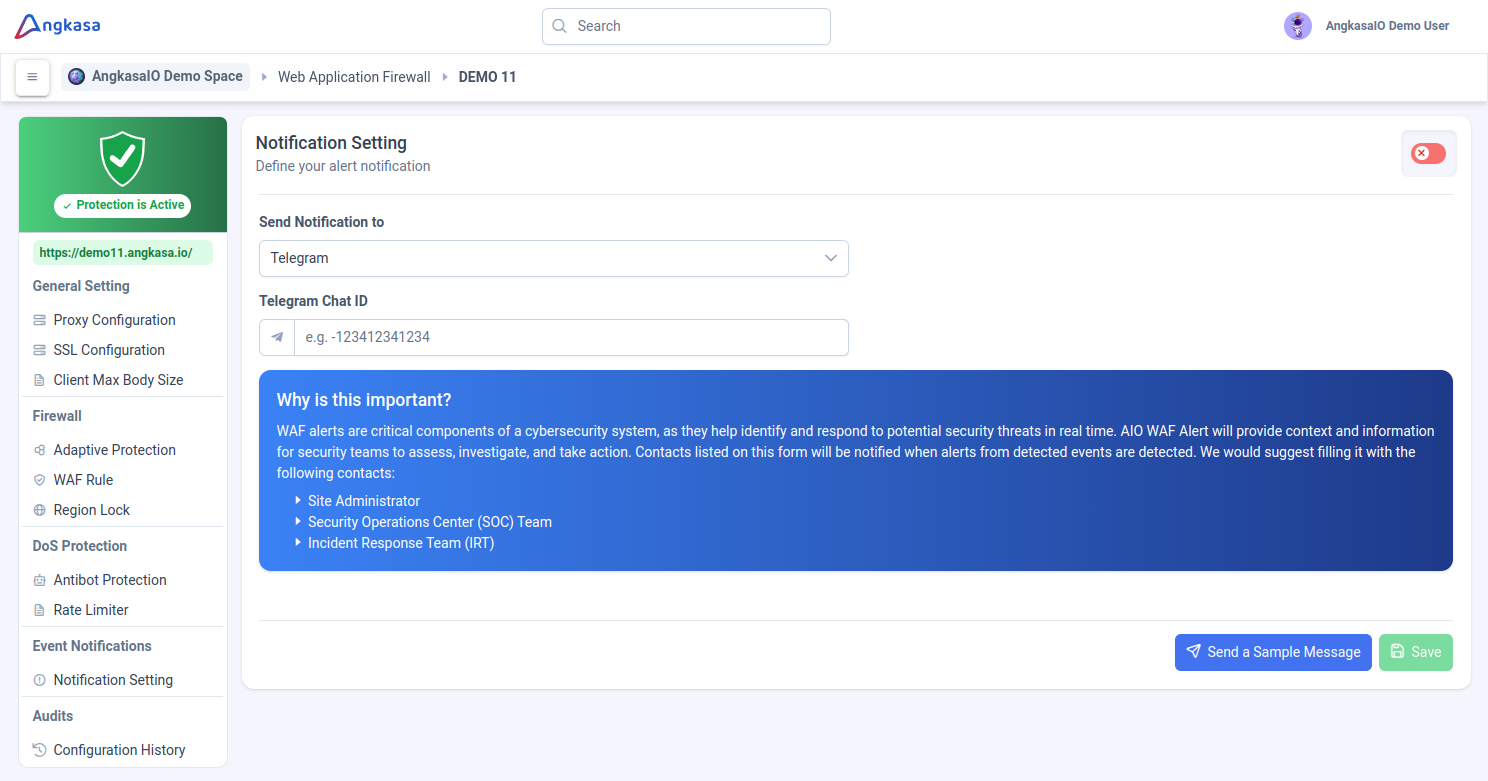Save the notification settings
The width and height of the screenshot is (1488, 781).
[1416, 652]
